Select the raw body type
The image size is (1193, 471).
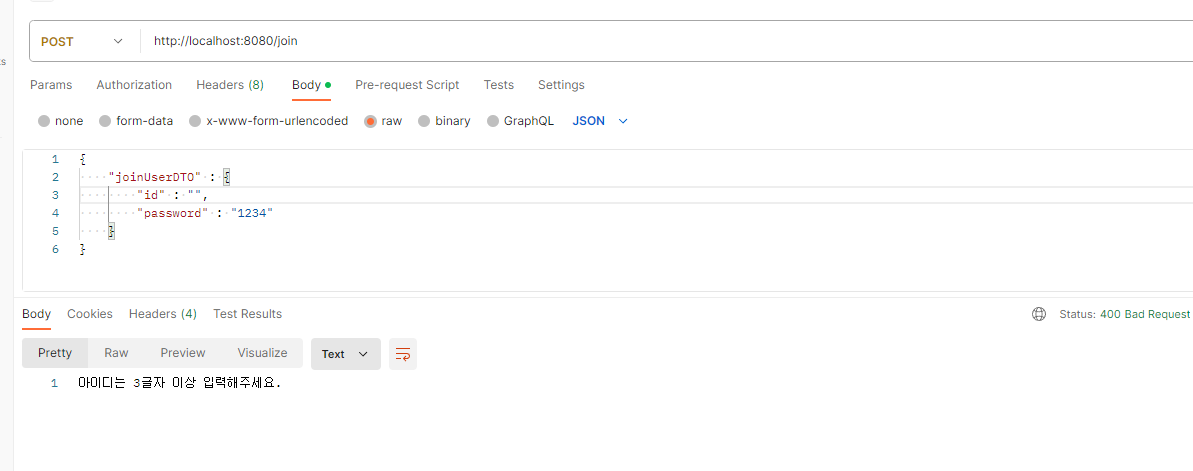point(383,121)
